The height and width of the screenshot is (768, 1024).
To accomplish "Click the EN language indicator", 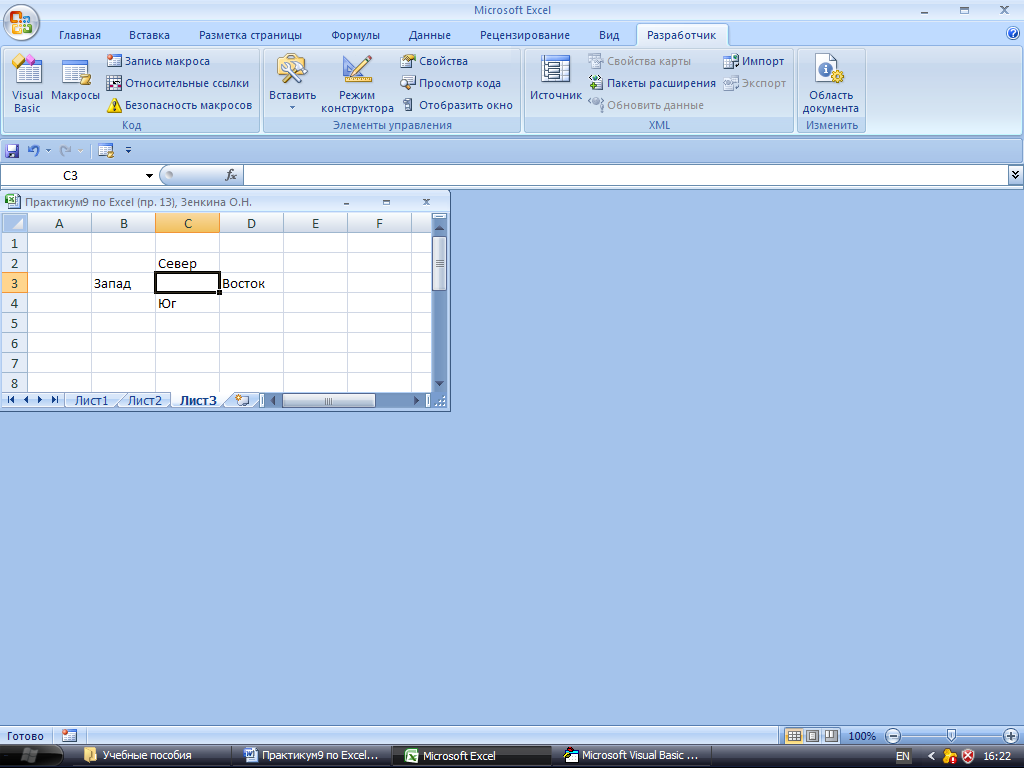I will click(903, 756).
